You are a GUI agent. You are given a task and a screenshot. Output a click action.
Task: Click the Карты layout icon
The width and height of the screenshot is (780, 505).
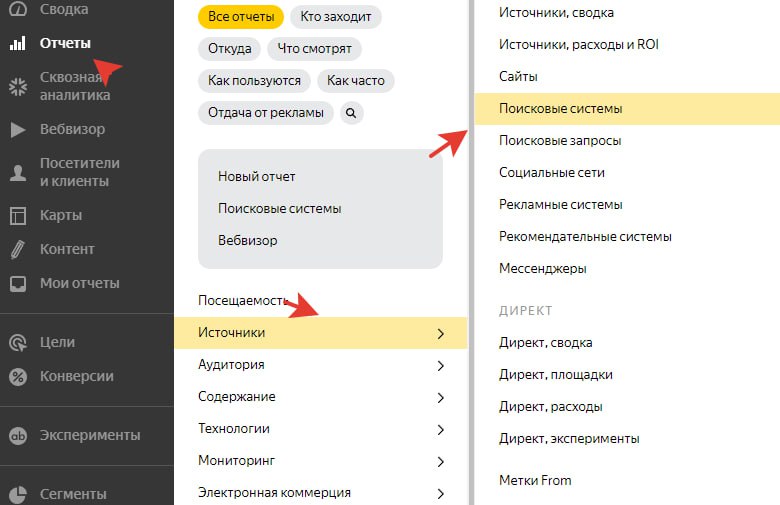click(x=18, y=216)
